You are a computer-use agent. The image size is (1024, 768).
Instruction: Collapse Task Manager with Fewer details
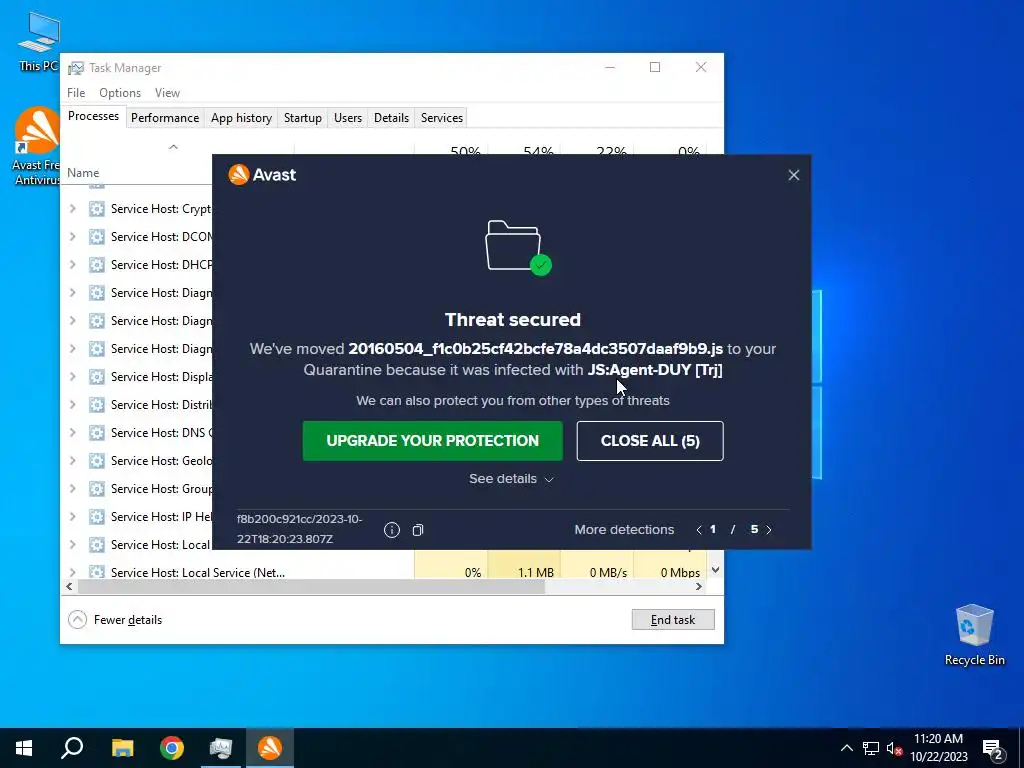[115, 619]
